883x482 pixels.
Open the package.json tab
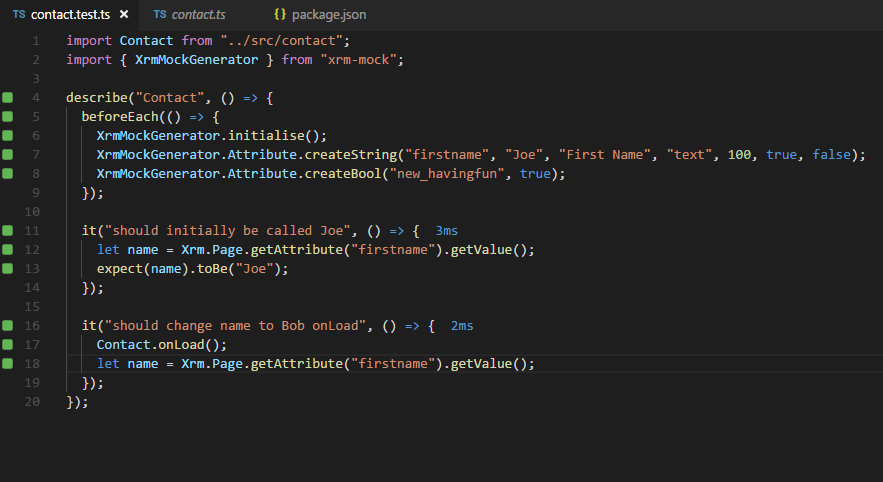320,15
